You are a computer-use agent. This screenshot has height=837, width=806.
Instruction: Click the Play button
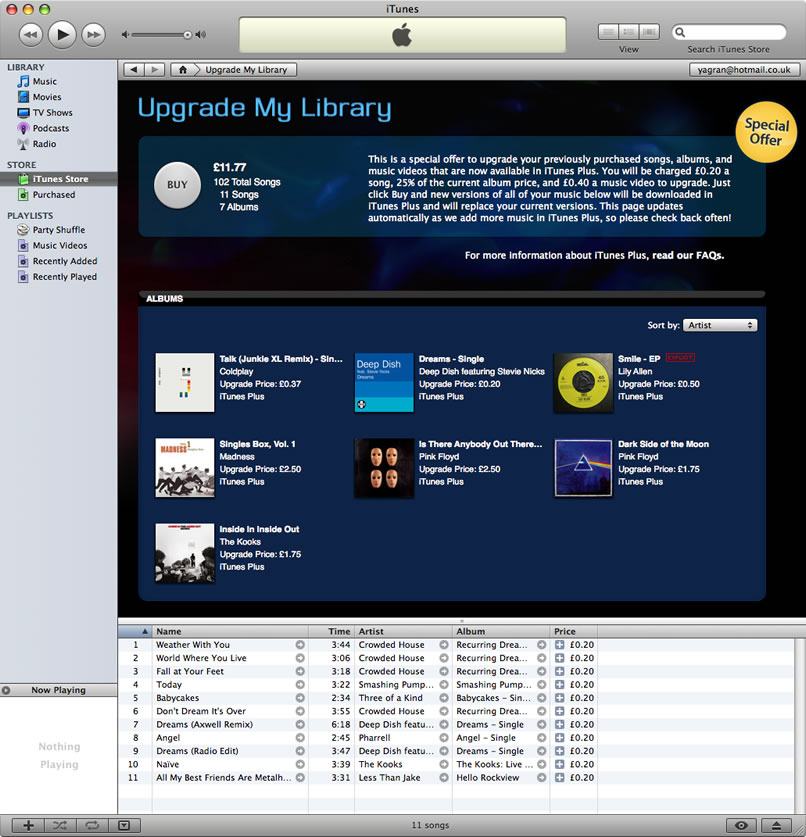[x=62, y=35]
